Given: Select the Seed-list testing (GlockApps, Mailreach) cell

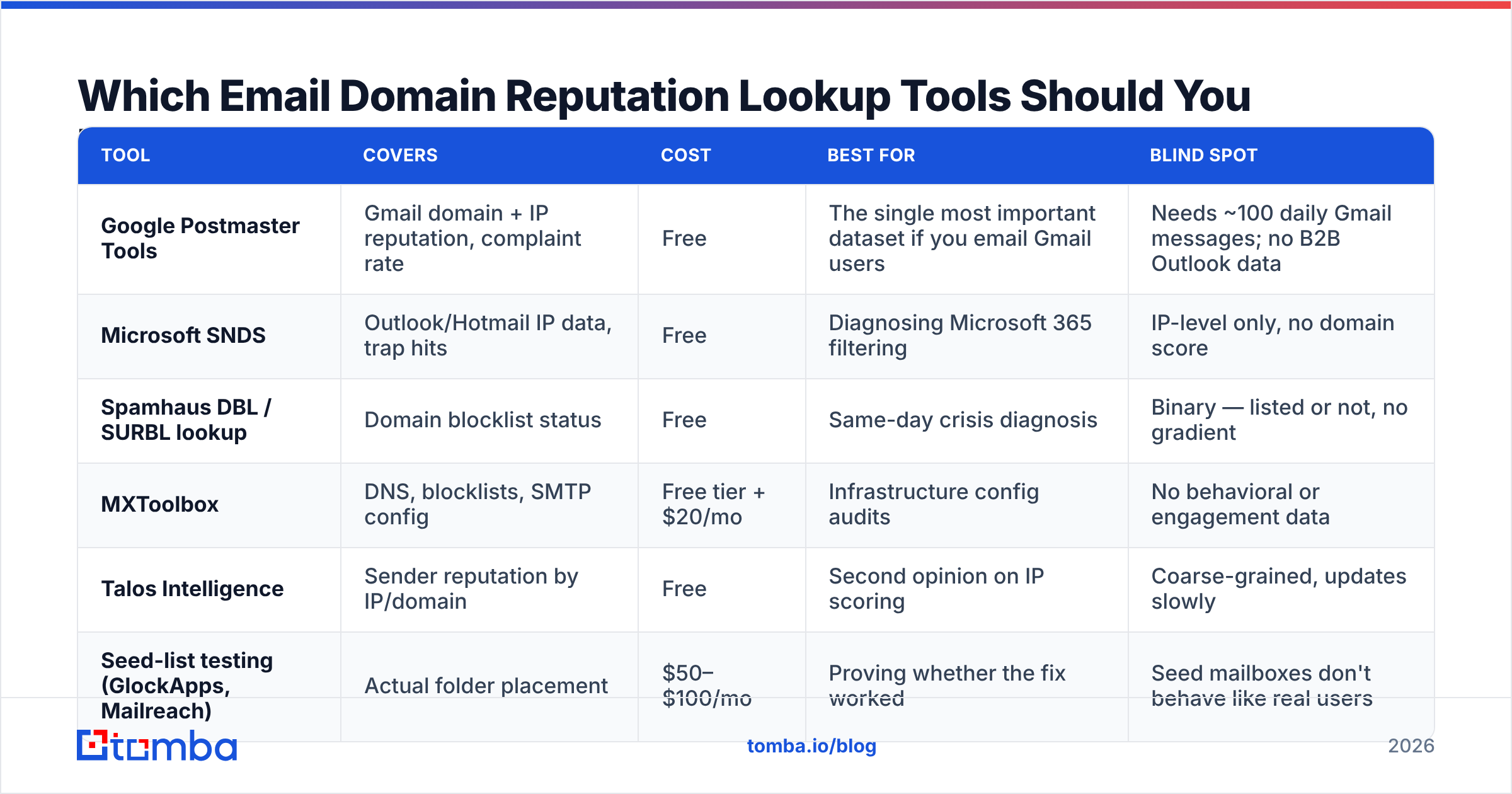Looking at the screenshot, I should coord(209,686).
